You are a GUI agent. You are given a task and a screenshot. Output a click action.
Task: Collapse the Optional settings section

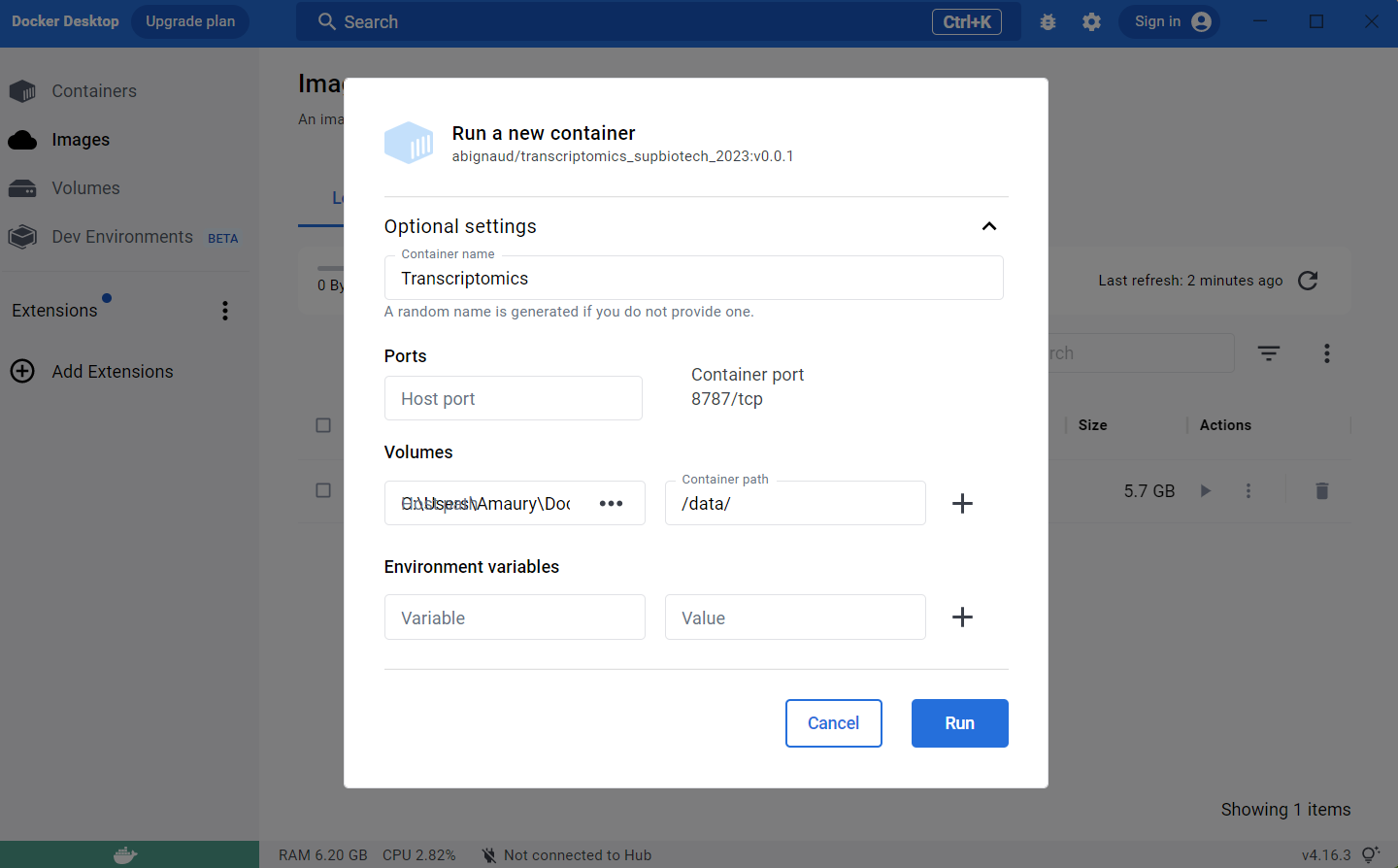988,226
